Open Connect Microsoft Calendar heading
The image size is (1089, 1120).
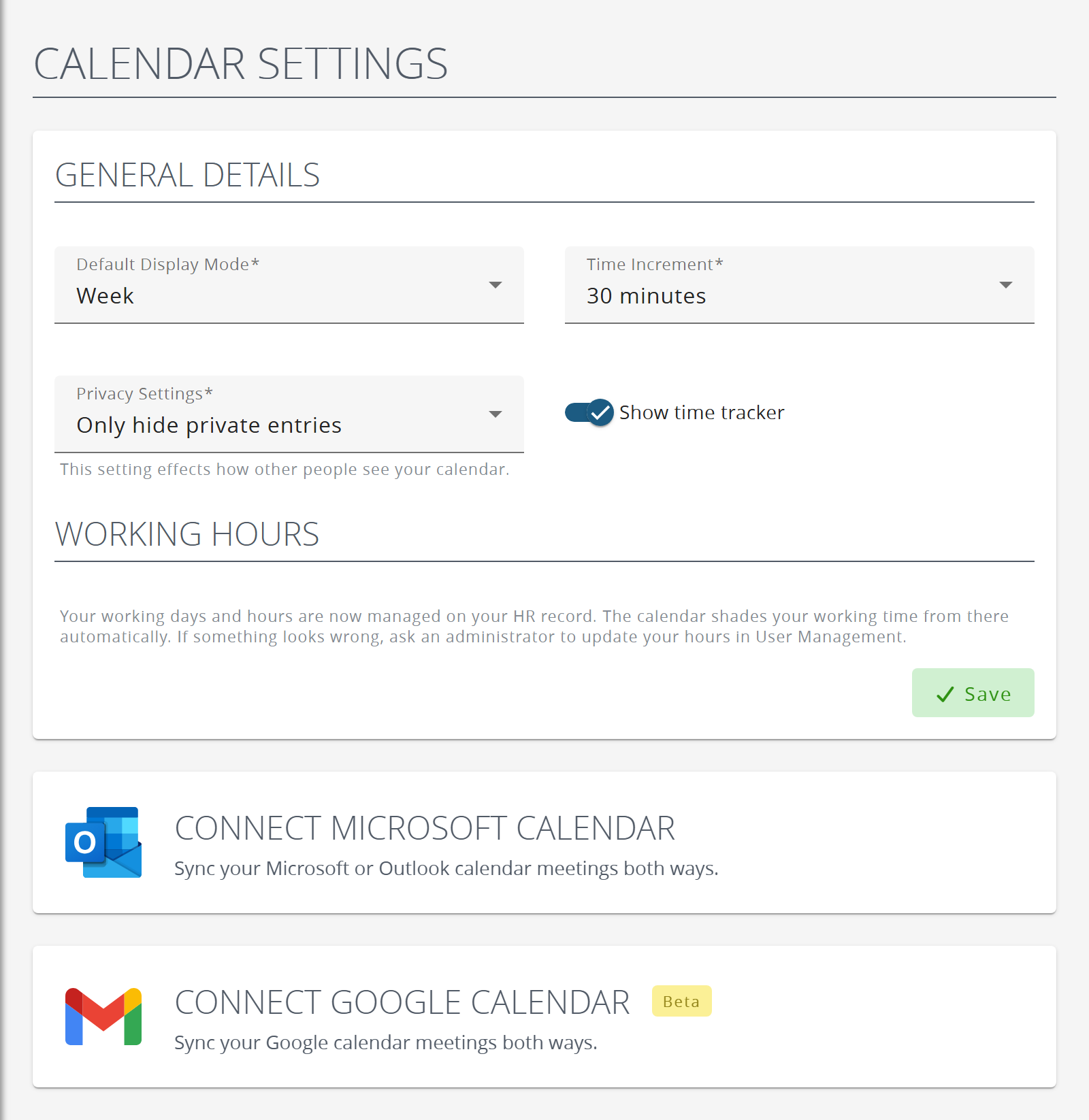coord(425,828)
